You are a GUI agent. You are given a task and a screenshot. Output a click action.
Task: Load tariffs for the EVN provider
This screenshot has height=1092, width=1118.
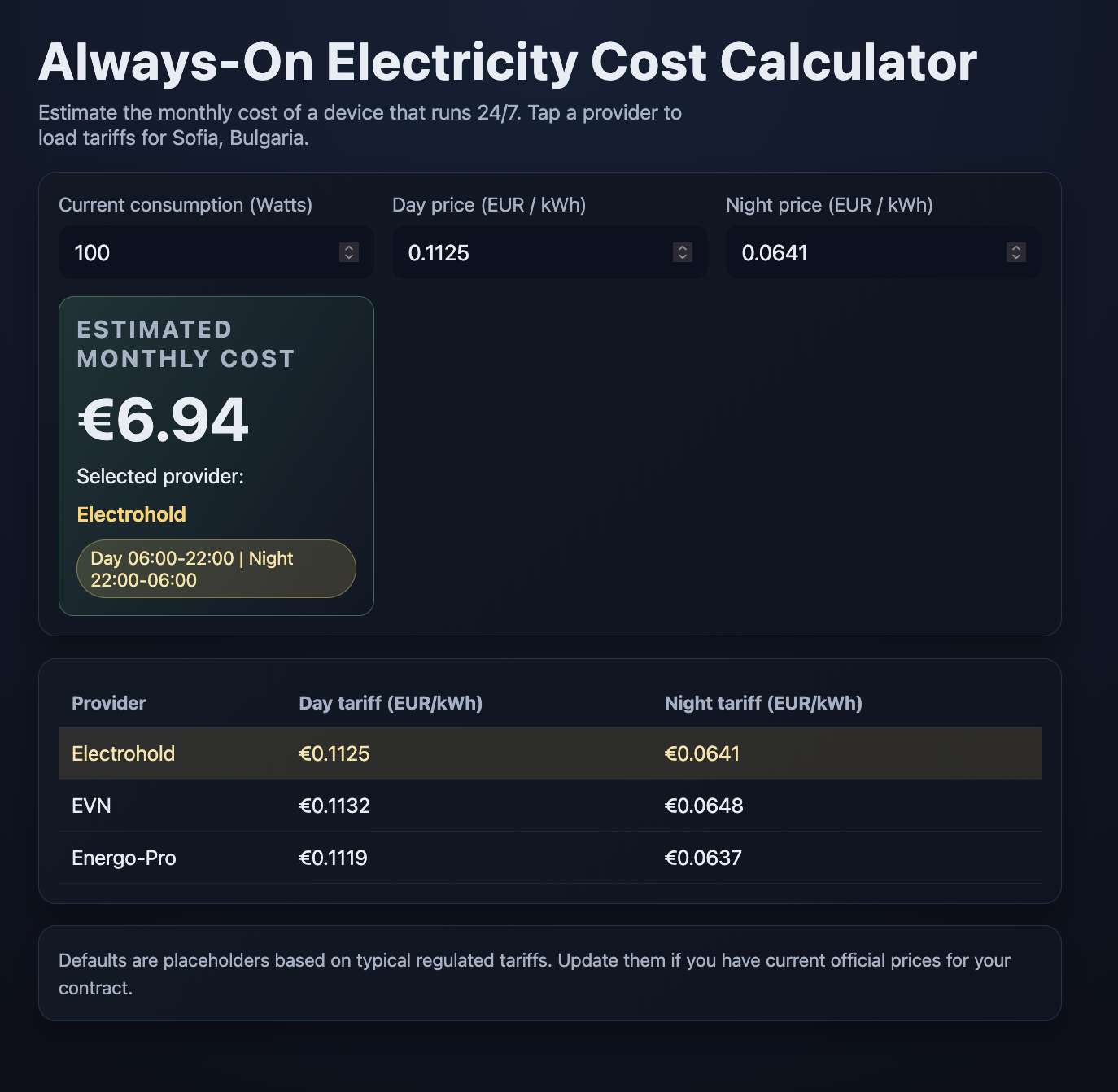tap(92, 806)
